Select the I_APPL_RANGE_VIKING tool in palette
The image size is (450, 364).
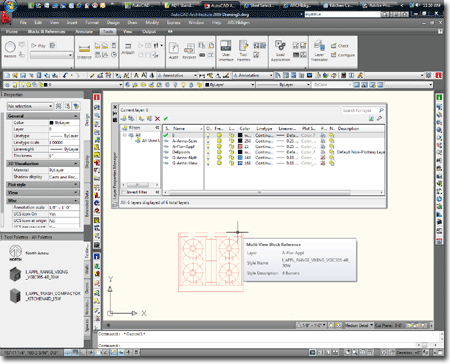click(x=38, y=274)
